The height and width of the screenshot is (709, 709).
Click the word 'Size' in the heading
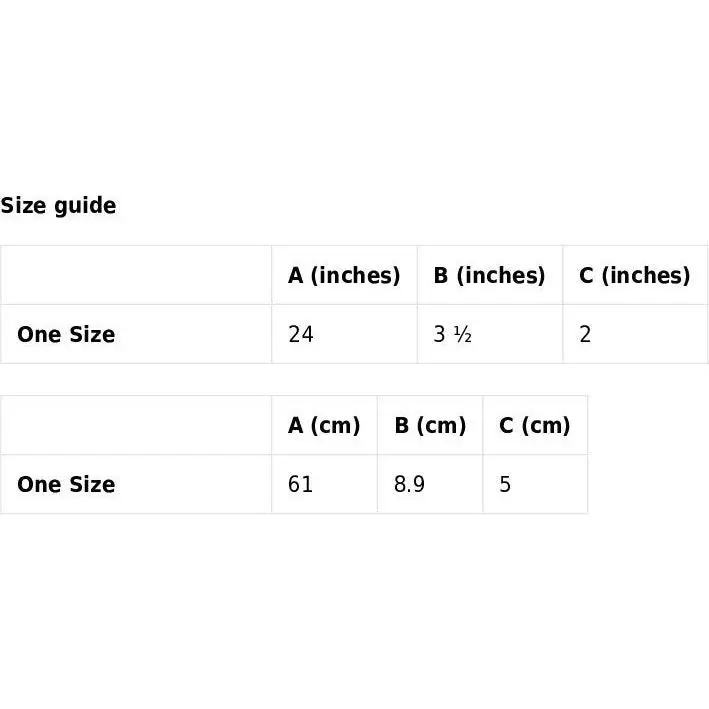pyautogui.click(x=24, y=206)
